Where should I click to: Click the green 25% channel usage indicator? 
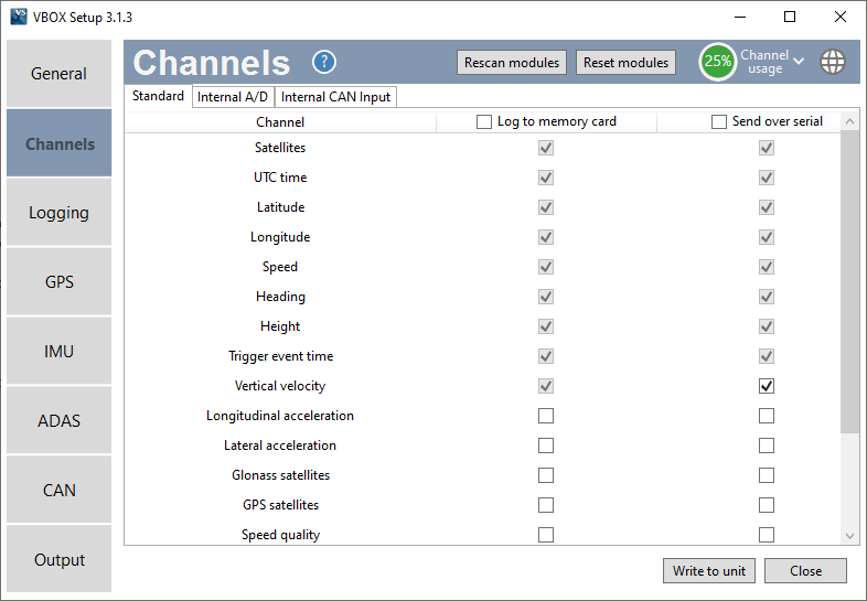[717, 61]
